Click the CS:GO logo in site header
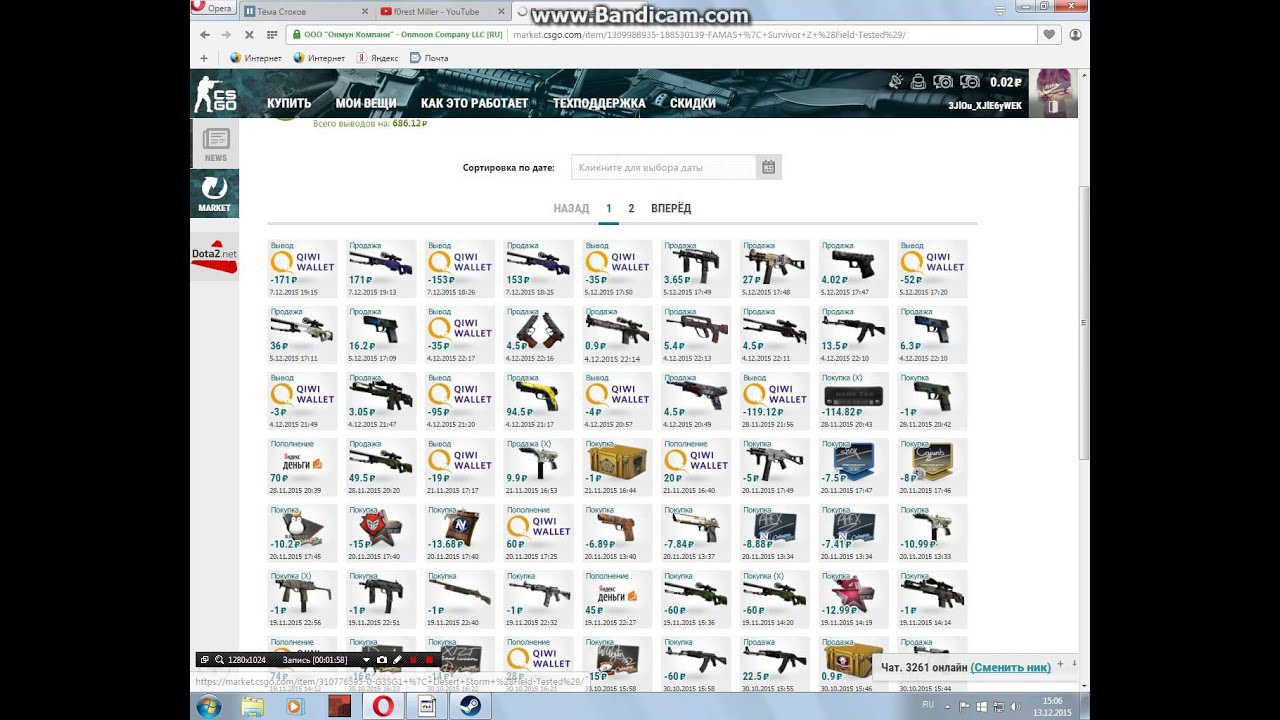 click(215, 93)
